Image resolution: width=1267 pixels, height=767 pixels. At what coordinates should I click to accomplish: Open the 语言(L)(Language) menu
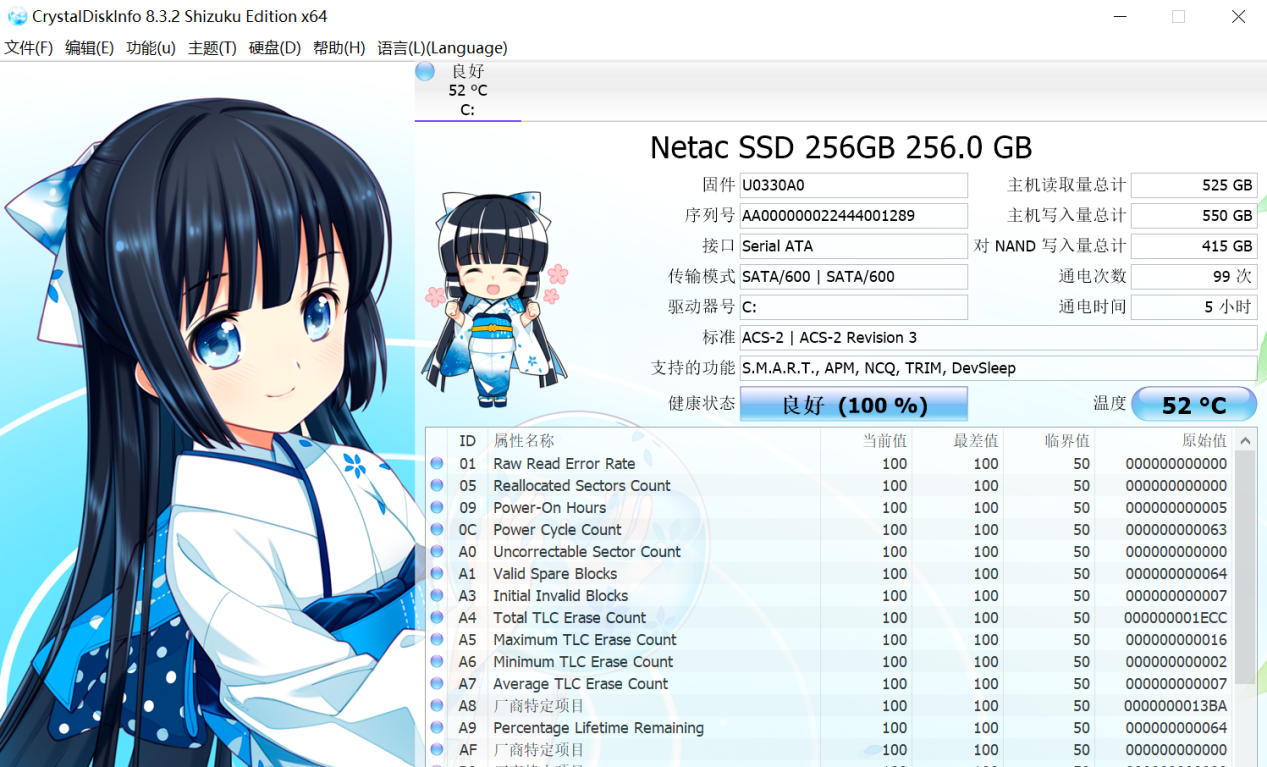tap(442, 48)
